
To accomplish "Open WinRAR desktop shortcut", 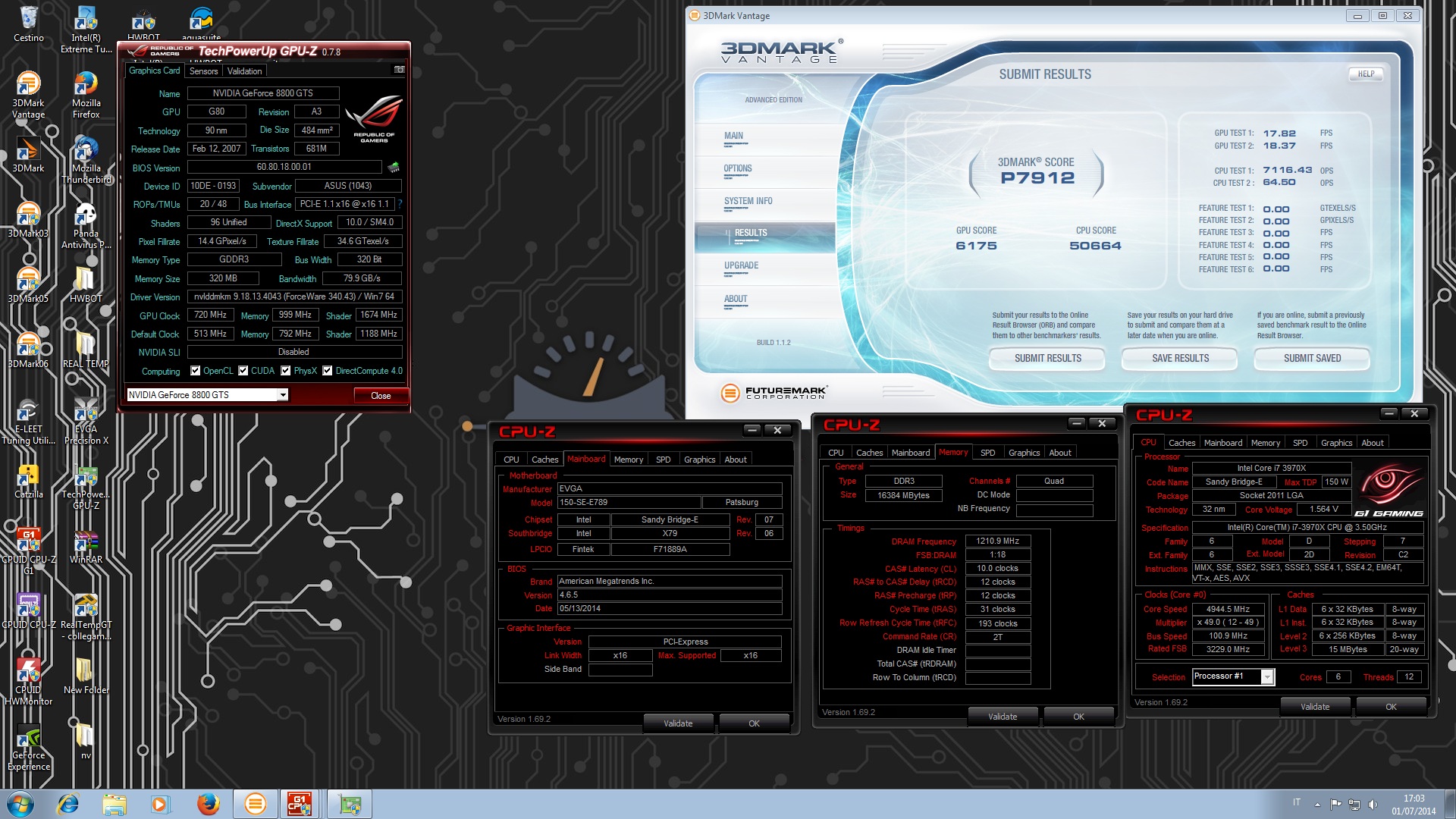I will tap(86, 546).
